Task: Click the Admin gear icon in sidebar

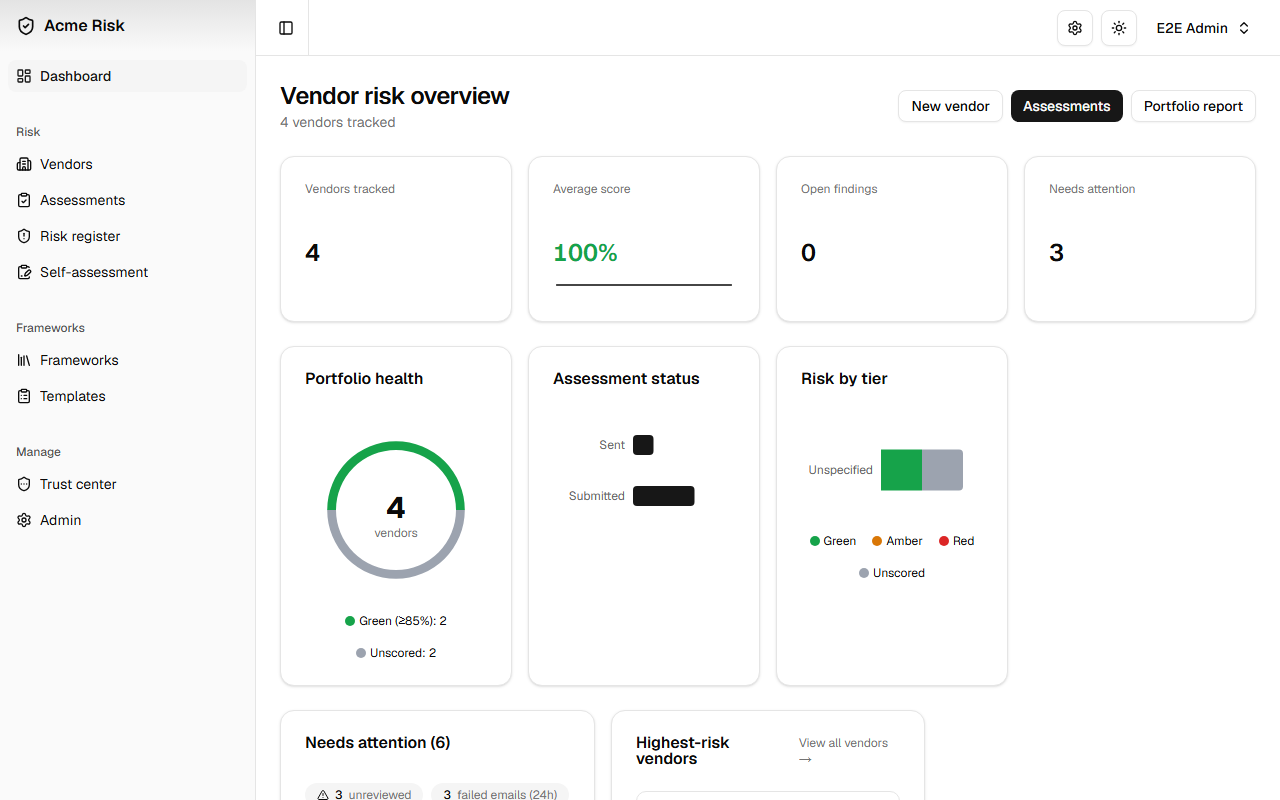Action: 24,520
